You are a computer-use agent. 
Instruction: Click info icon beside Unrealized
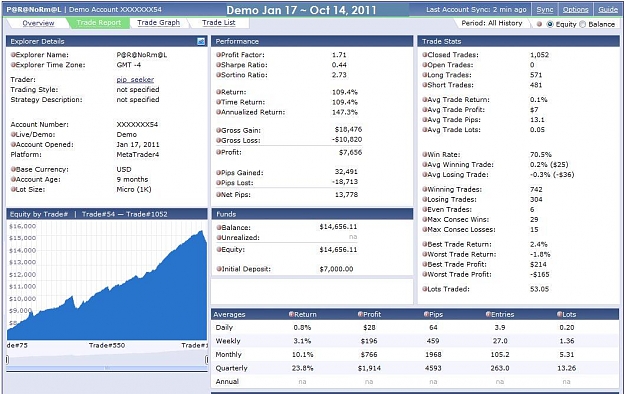(x=218, y=237)
